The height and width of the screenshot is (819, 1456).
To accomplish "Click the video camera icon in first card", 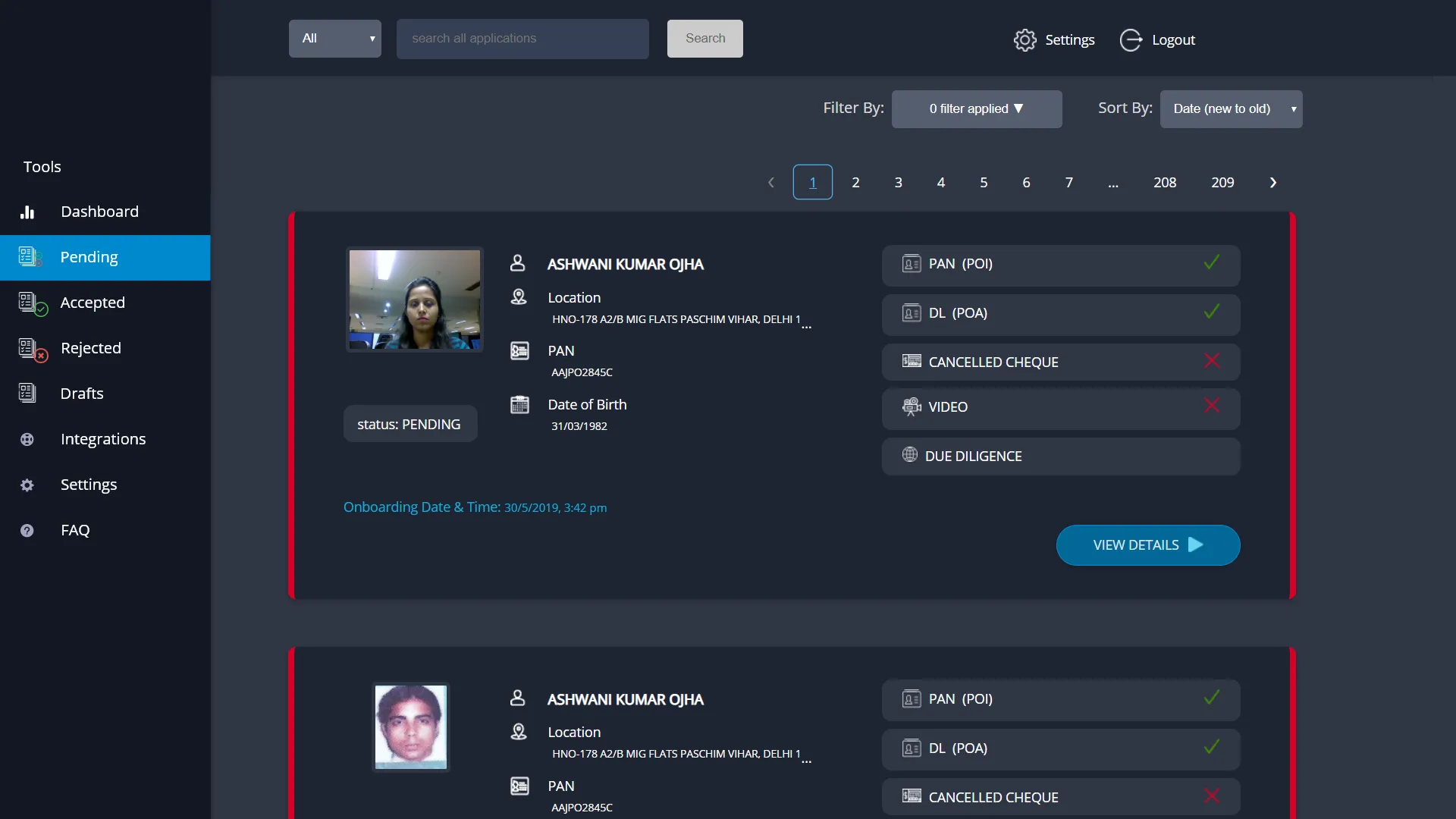I will (911, 407).
